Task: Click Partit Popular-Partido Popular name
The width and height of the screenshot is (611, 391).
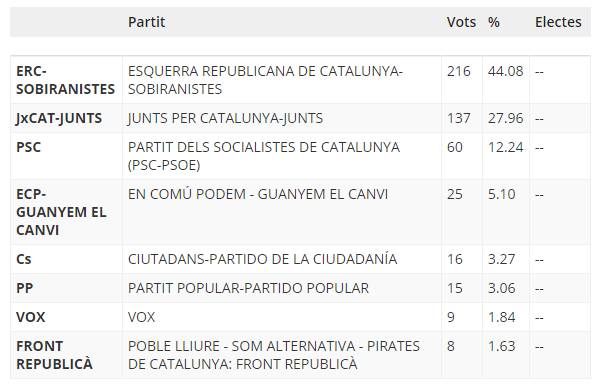Action: point(248,288)
